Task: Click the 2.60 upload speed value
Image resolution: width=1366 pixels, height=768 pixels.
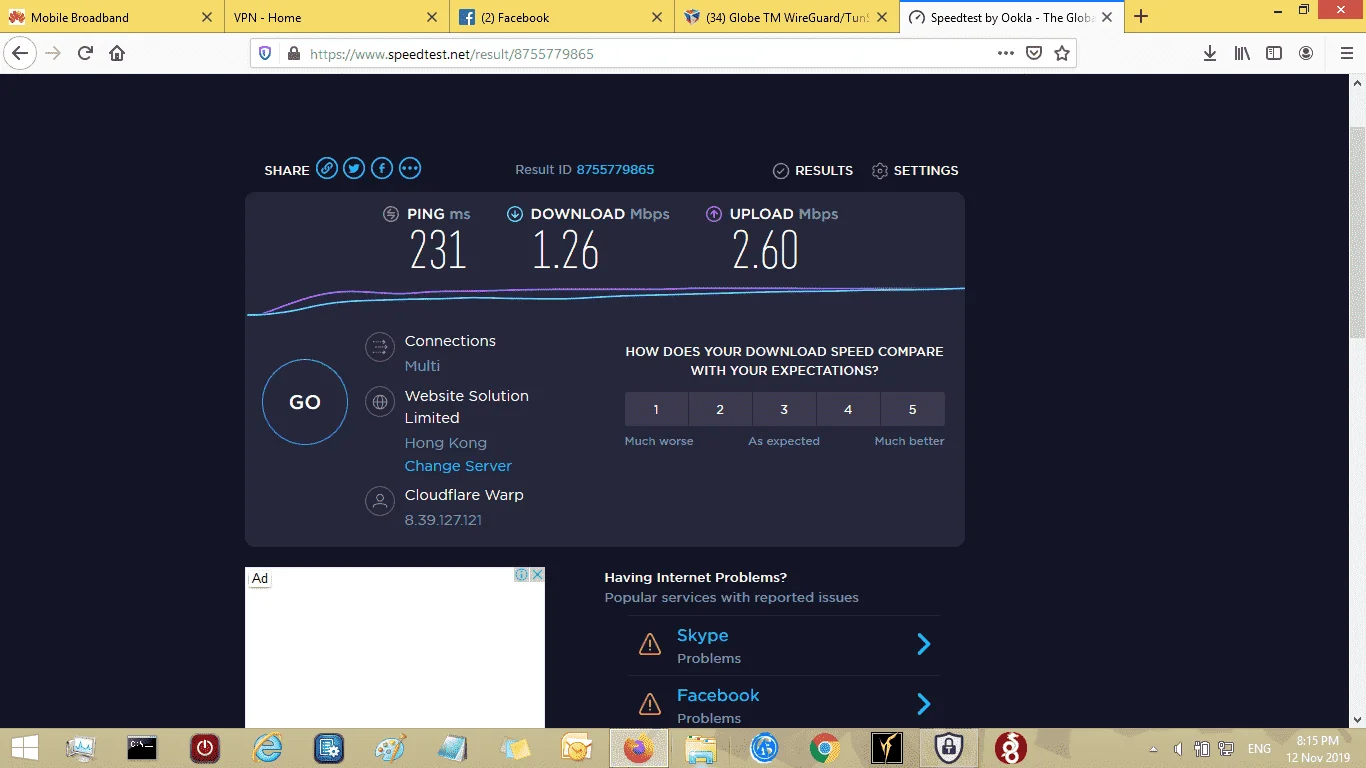Action: [x=765, y=250]
